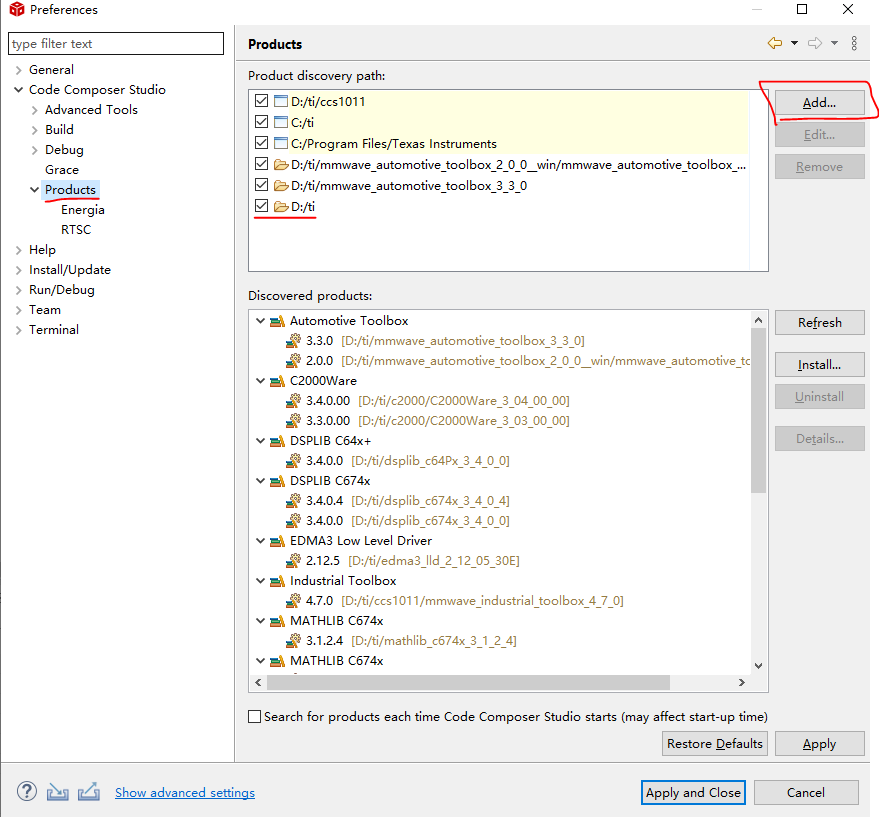Click the Apply and Close button
This screenshot has width=879, height=817.
(x=693, y=792)
